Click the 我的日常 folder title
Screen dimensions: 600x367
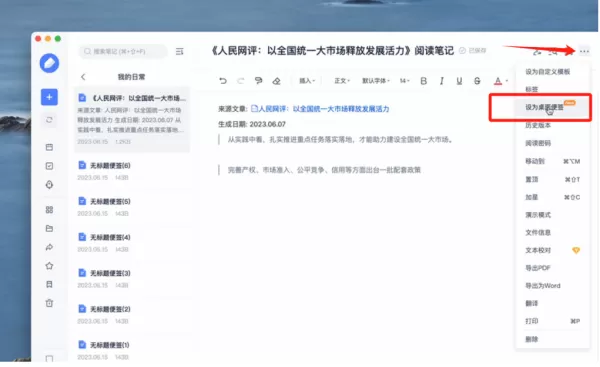click(x=131, y=77)
